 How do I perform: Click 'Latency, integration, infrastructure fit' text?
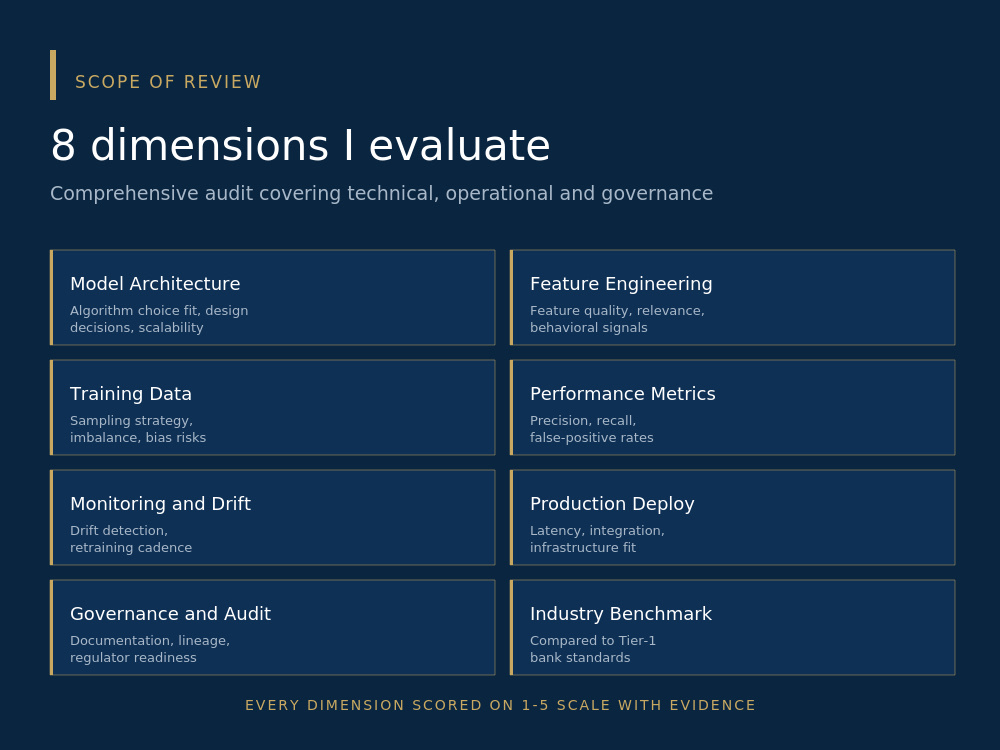(597, 539)
